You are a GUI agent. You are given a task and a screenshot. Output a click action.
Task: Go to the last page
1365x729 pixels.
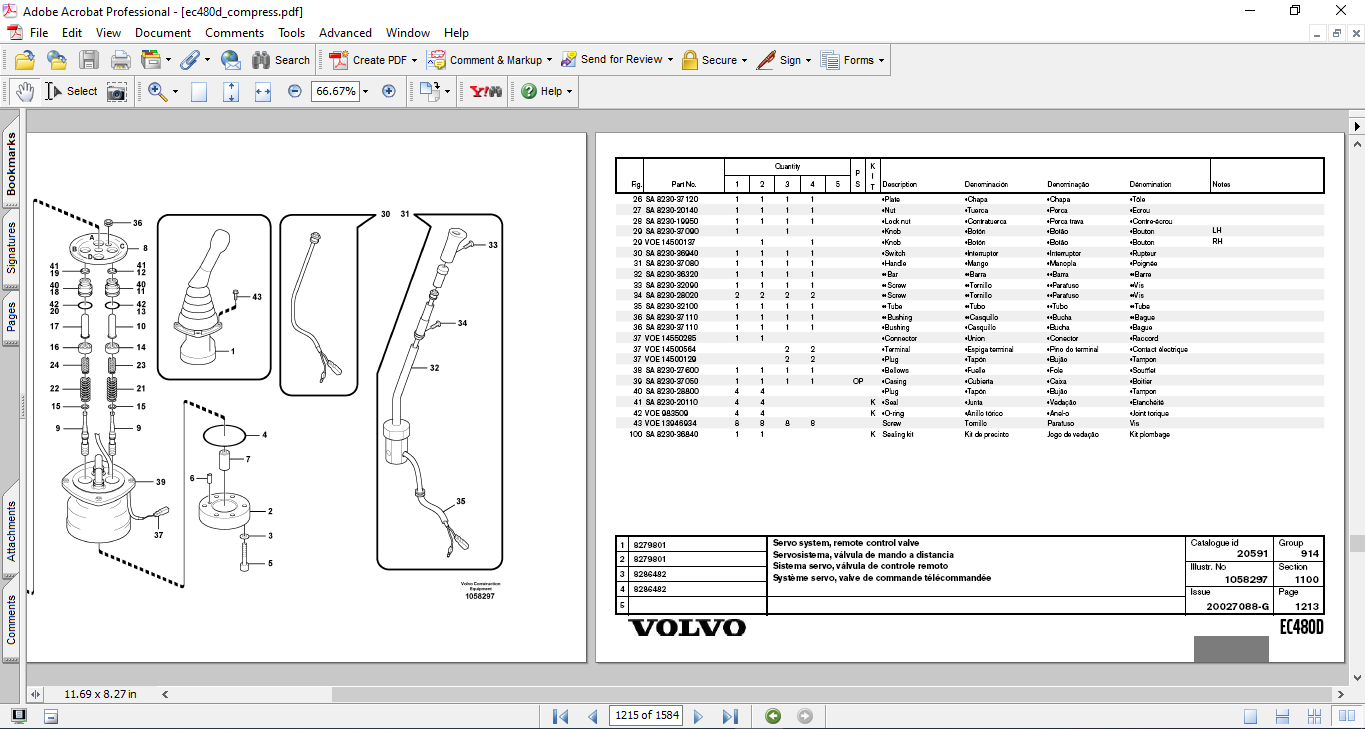(x=730, y=716)
